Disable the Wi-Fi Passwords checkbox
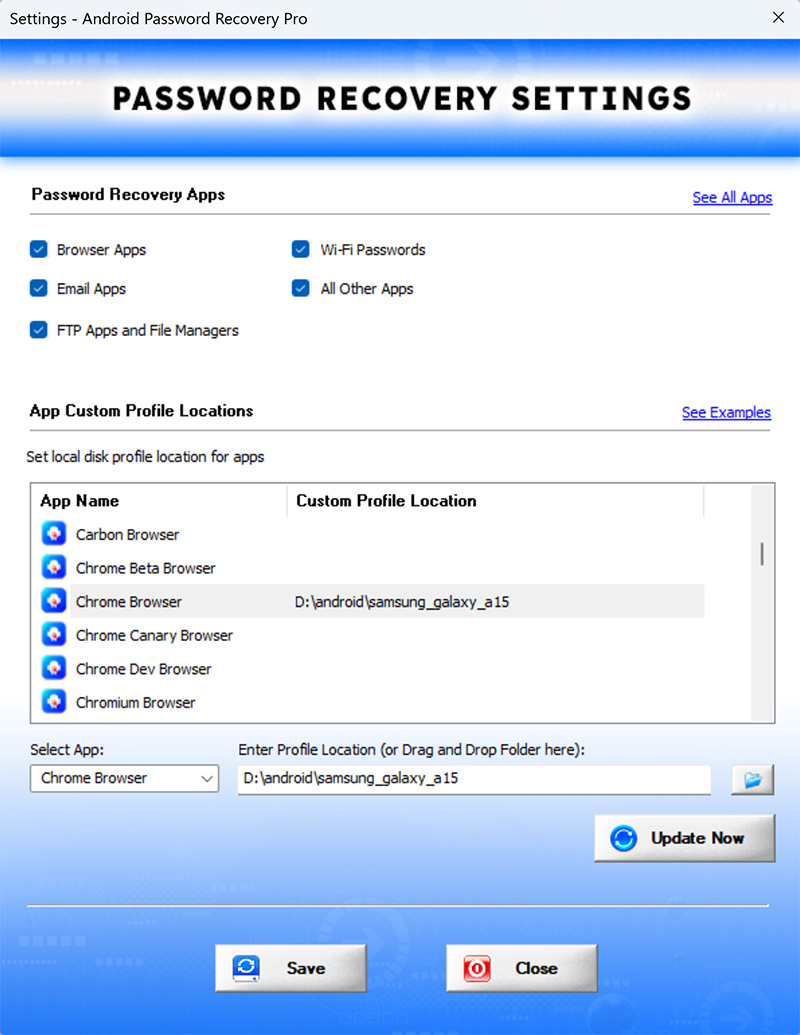The image size is (800, 1035). pyautogui.click(x=300, y=249)
